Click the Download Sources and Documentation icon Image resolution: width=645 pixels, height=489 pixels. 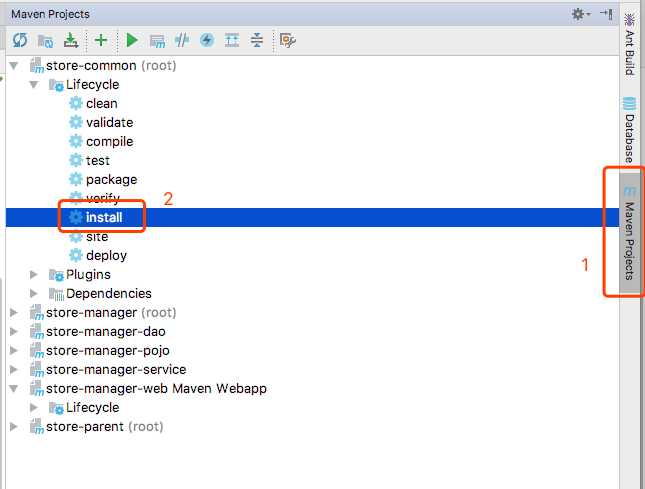(x=71, y=40)
